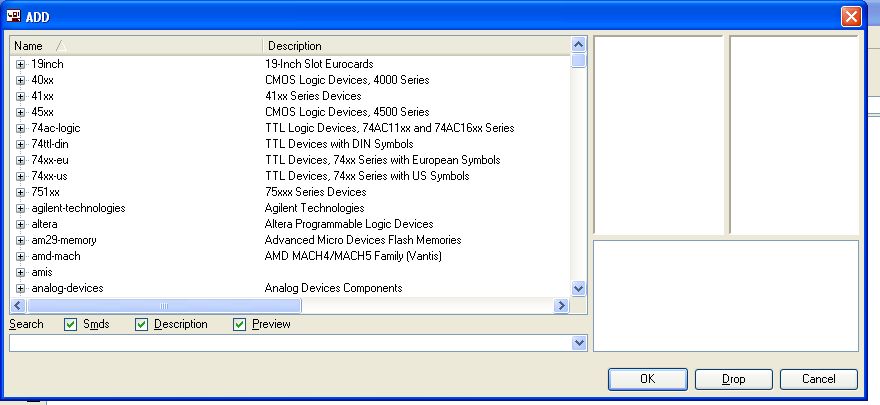Screen dimensions: 880x405
Task: Disable the Preview checkbox
Action: point(240,324)
